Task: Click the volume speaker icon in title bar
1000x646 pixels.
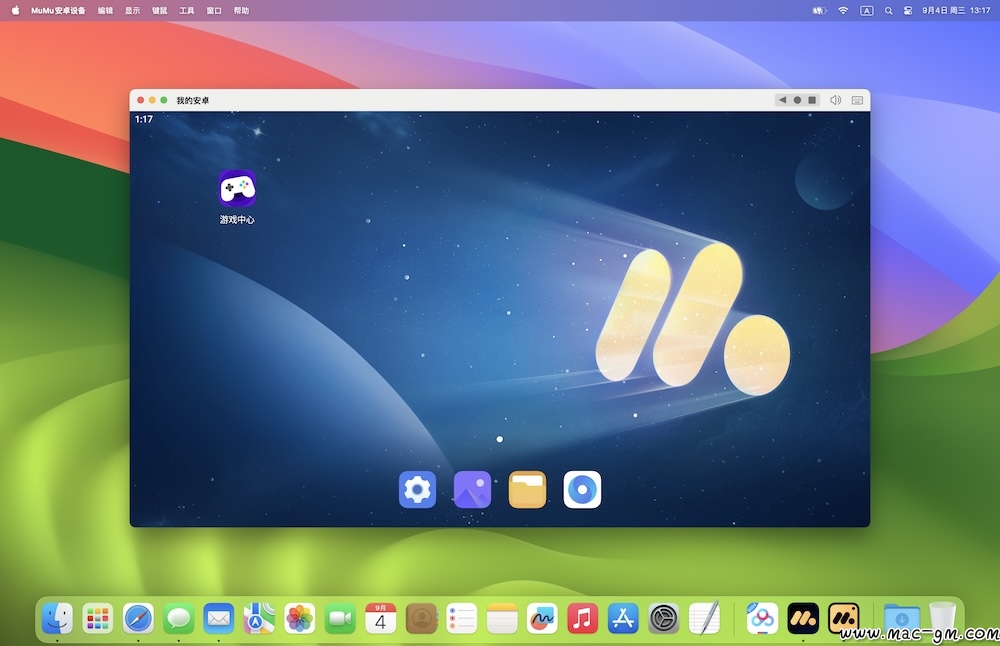Action: click(x=835, y=100)
